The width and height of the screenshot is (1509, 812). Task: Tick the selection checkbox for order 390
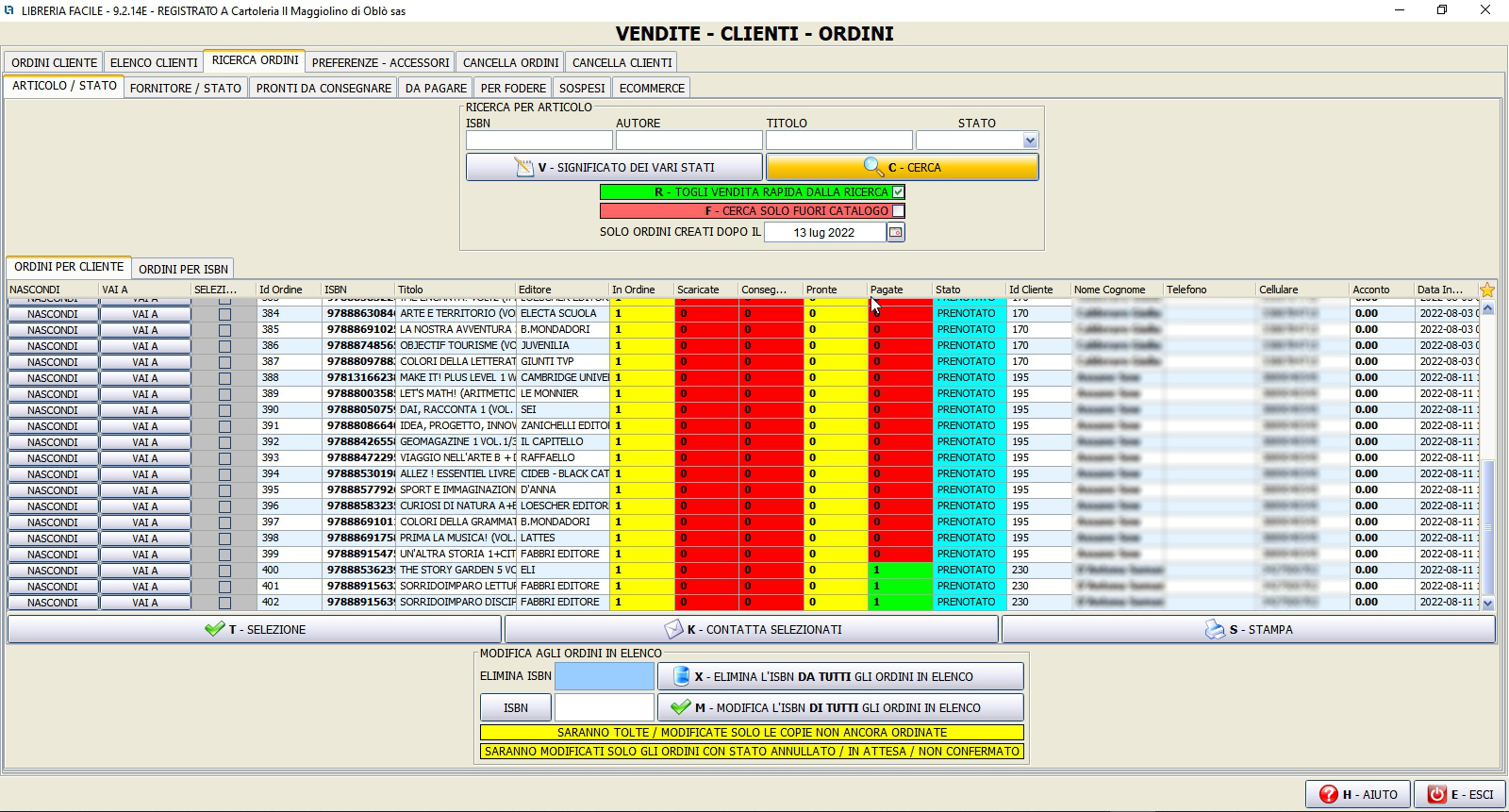(224, 410)
